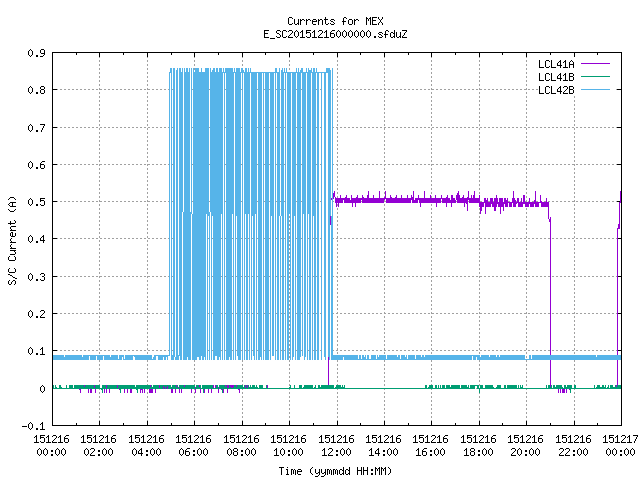
Task: Click the x-axis label 'Time (yymmdd HH:MM)'
Action: [x=335, y=471]
